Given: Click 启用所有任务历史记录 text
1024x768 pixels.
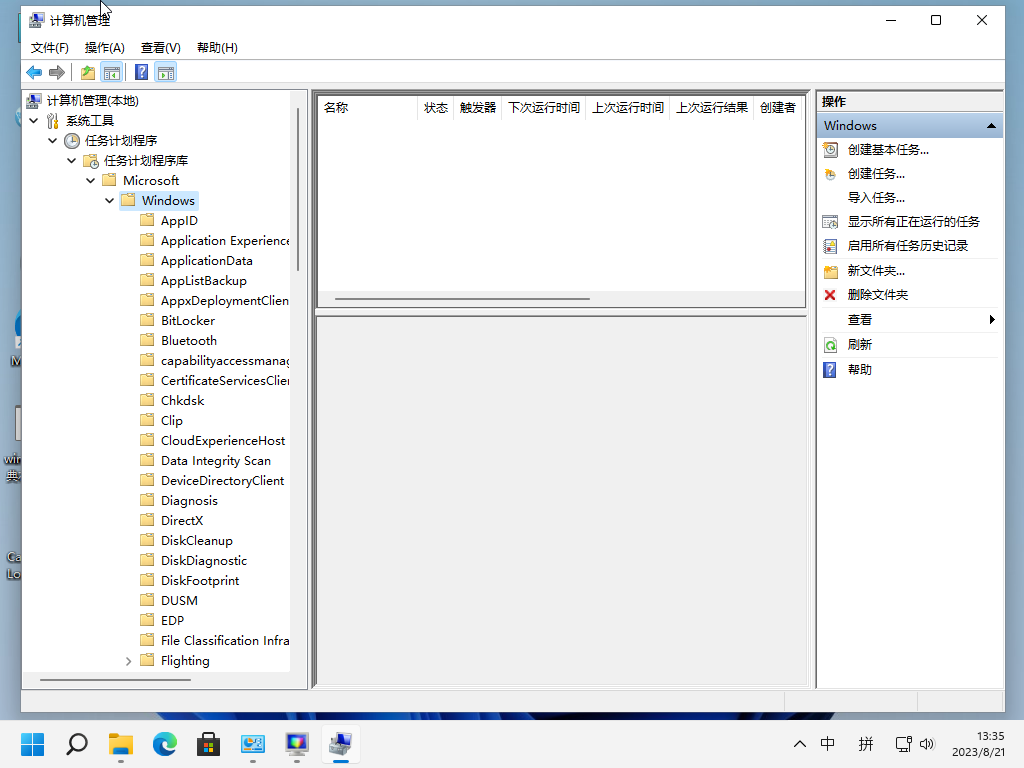Looking at the screenshot, I should 908,246.
